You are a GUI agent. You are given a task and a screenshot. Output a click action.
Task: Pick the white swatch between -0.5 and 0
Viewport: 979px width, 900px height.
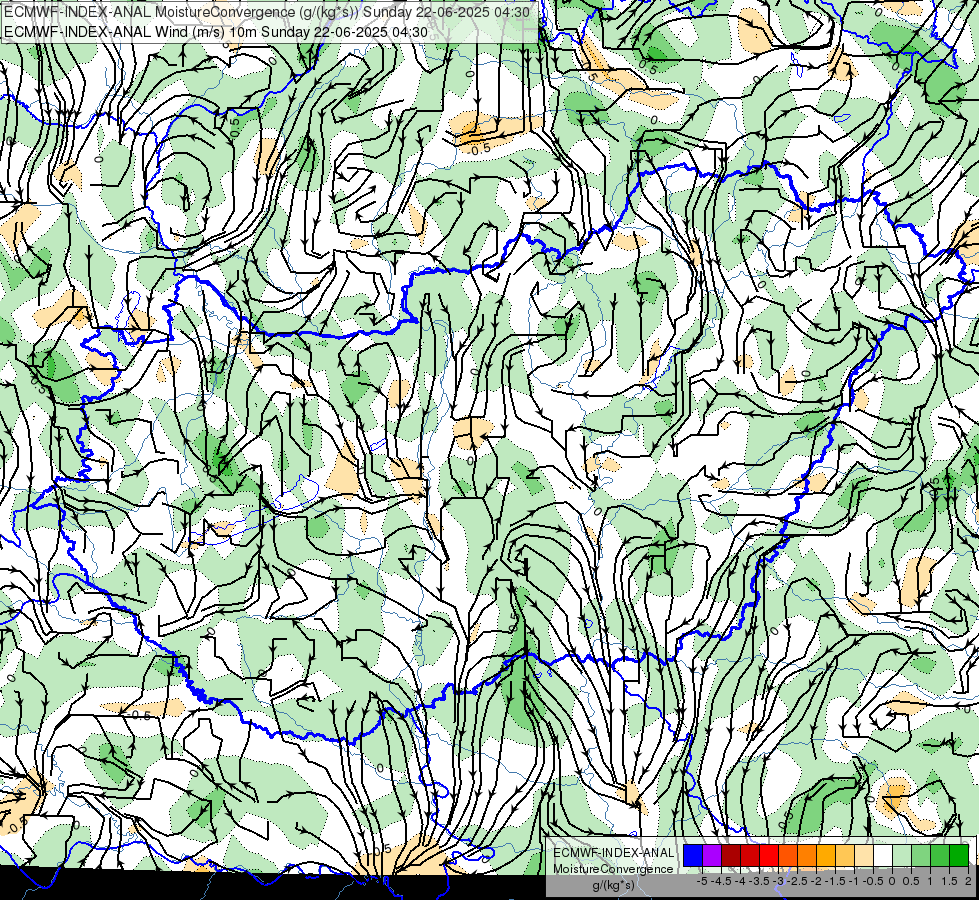point(883,856)
